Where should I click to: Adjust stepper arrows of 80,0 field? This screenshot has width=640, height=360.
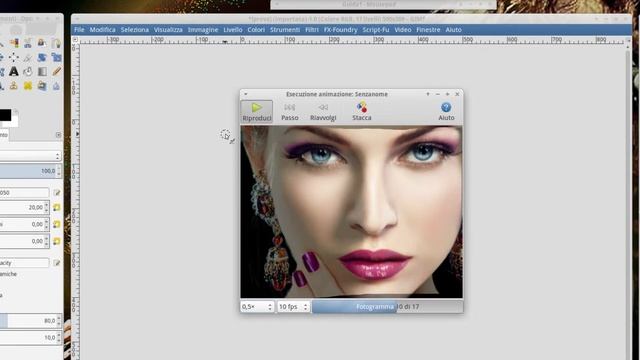pos(58,321)
